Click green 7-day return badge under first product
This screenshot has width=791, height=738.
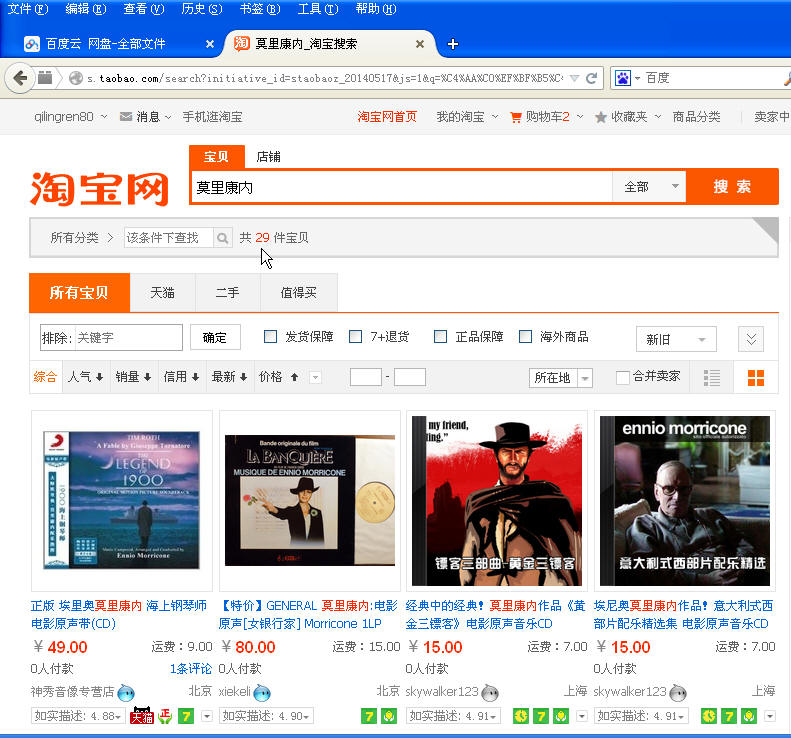click(186, 716)
